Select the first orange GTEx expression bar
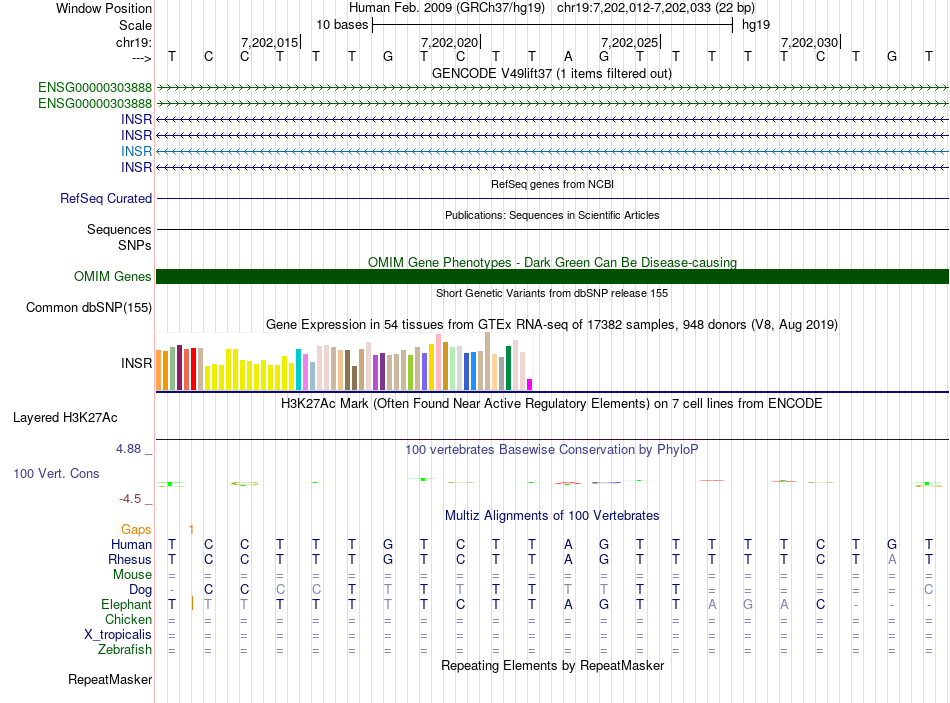This screenshot has width=950, height=703. coord(159,371)
